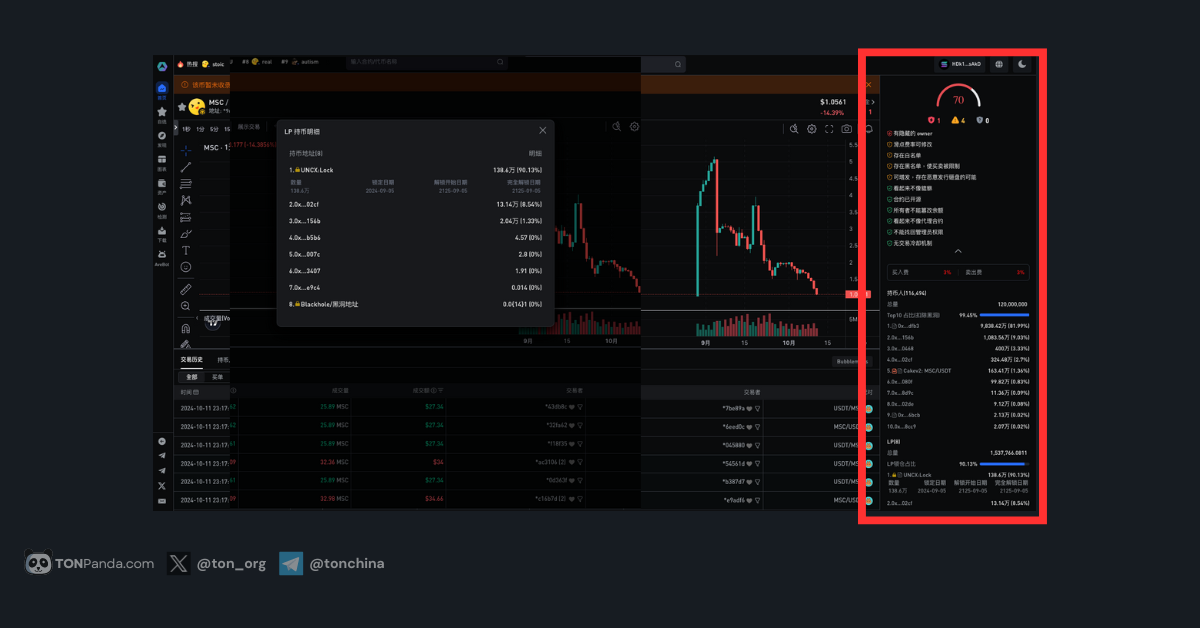Toggle dark mode moon icon

1022,64
